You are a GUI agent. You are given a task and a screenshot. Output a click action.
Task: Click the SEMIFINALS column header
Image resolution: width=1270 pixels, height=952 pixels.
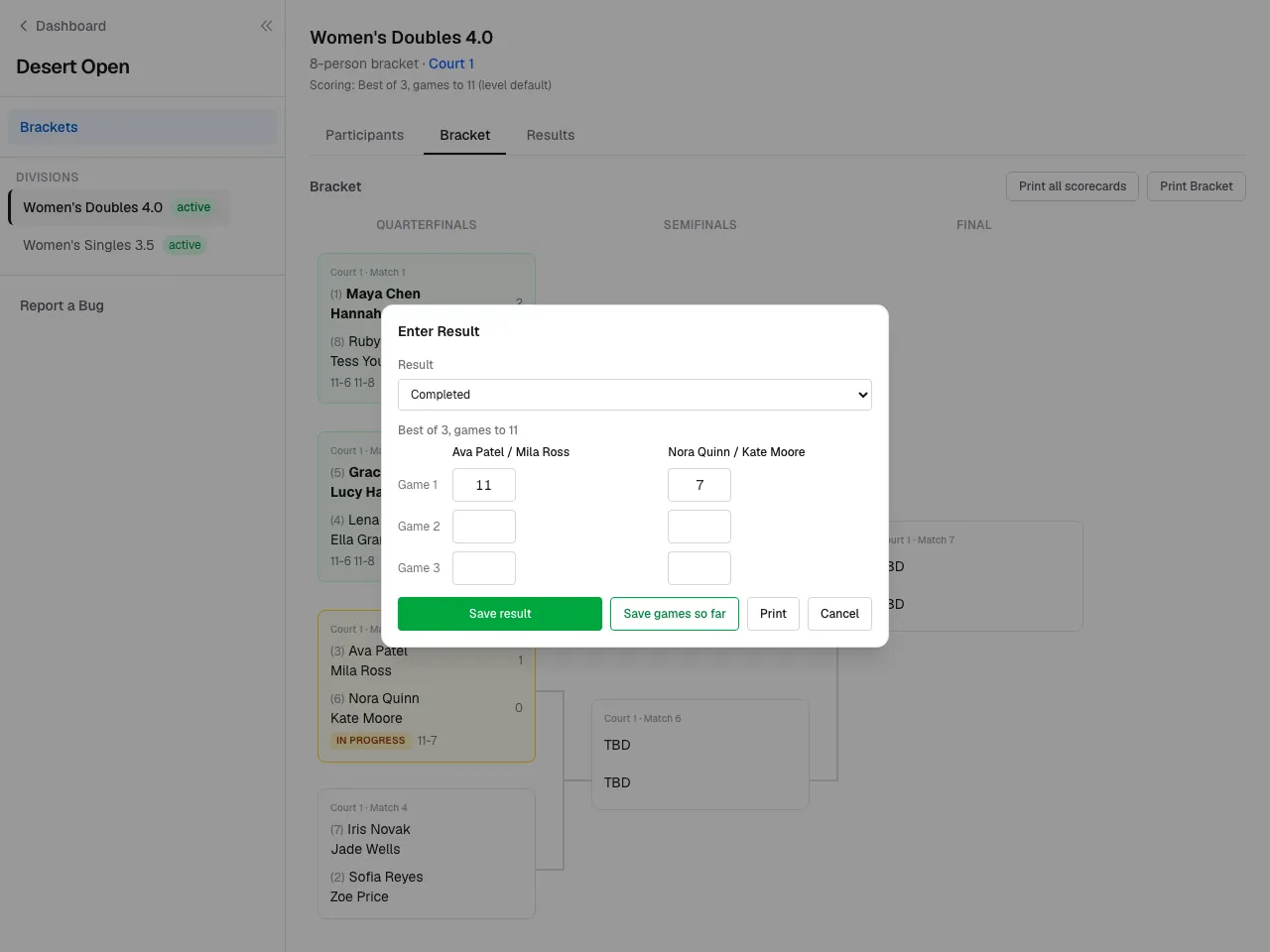click(700, 225)
